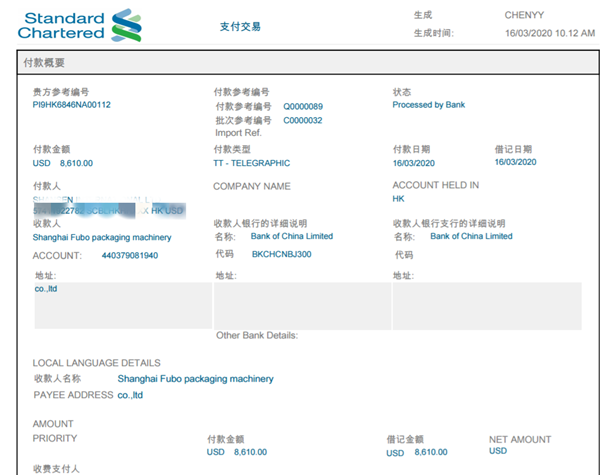Click the ACCOUNT: label
Screen dimensions: 600x475
pyautogui.click(x=57, y=256)
